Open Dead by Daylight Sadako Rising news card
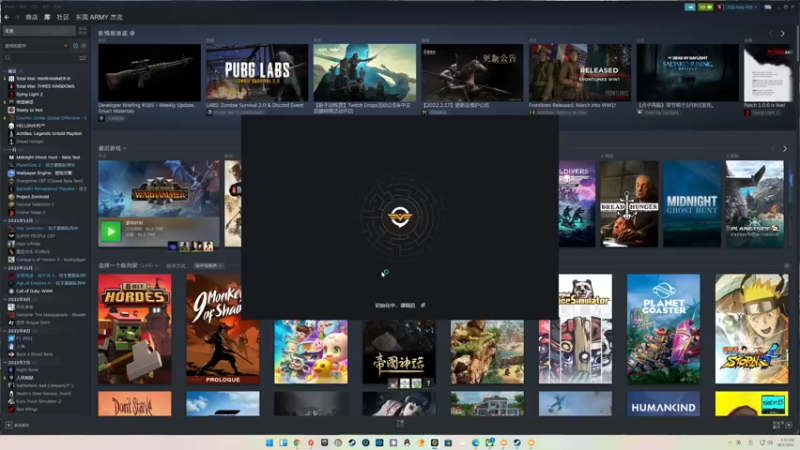The width and height of the screenshot is (800, 450). (x=688, y=72)
